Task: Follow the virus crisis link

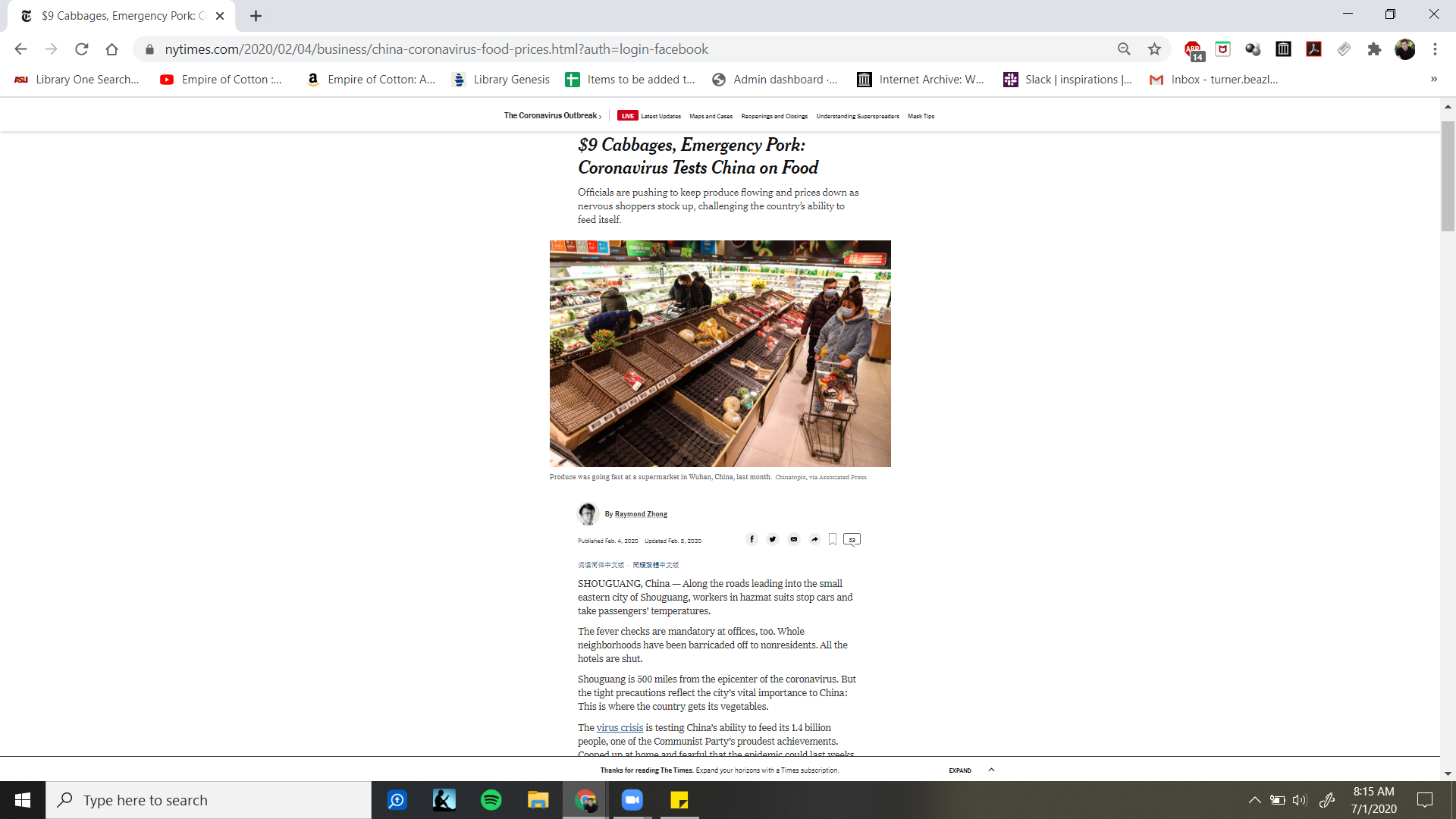Action: 620,727
